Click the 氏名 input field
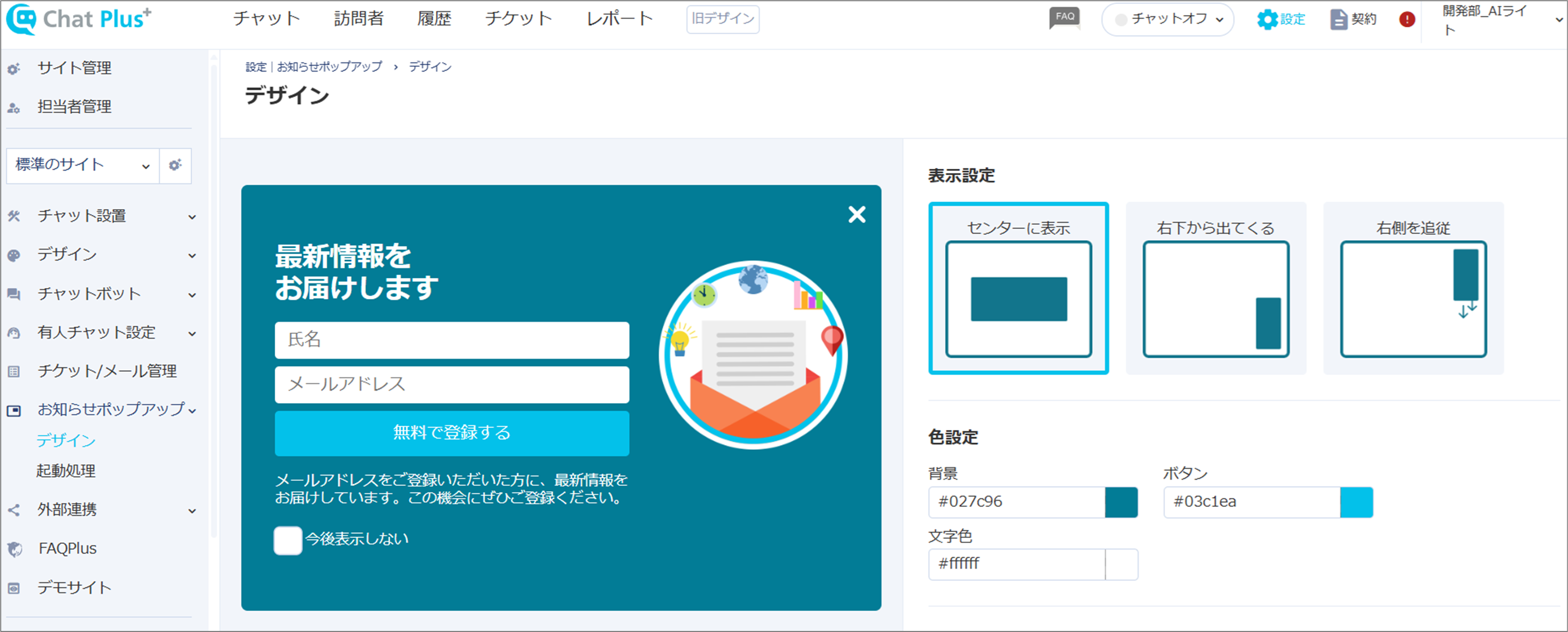 (x=452, y=340)
